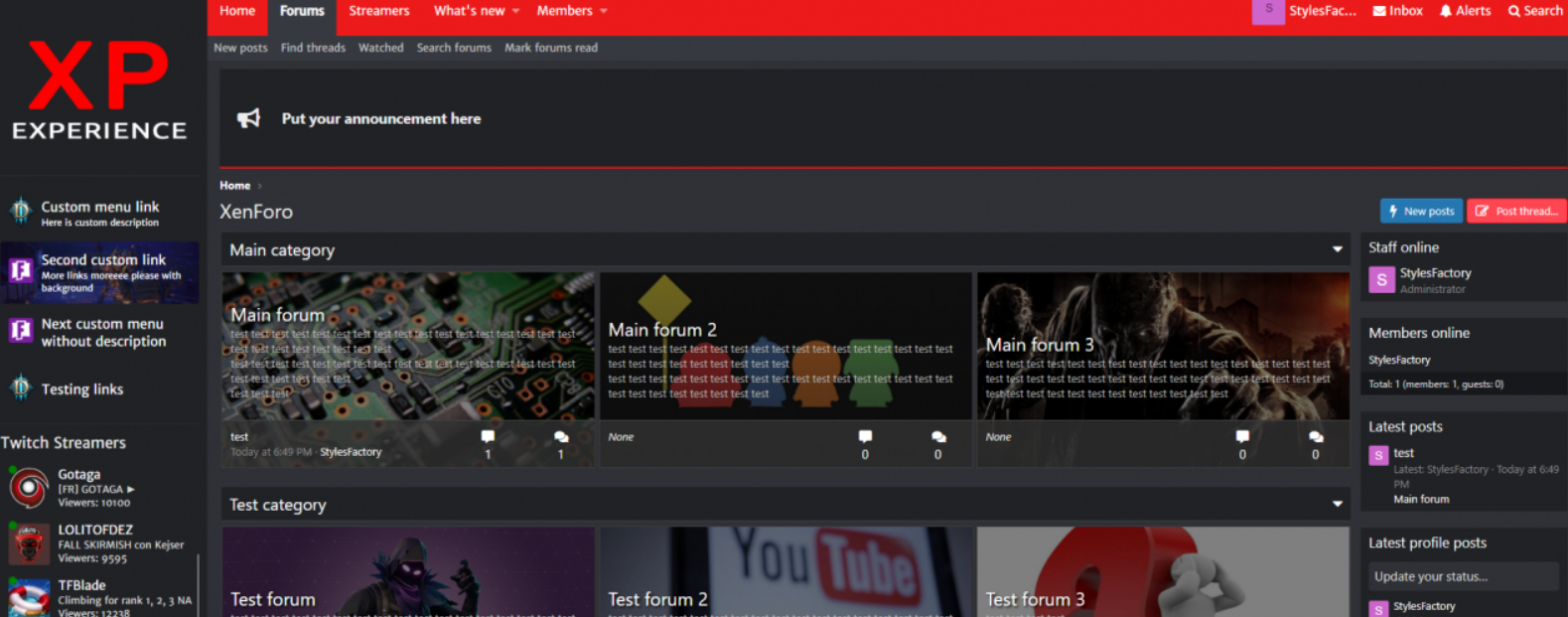
Task: Open New posts in the sub-navigation
Action: [240, 48]
